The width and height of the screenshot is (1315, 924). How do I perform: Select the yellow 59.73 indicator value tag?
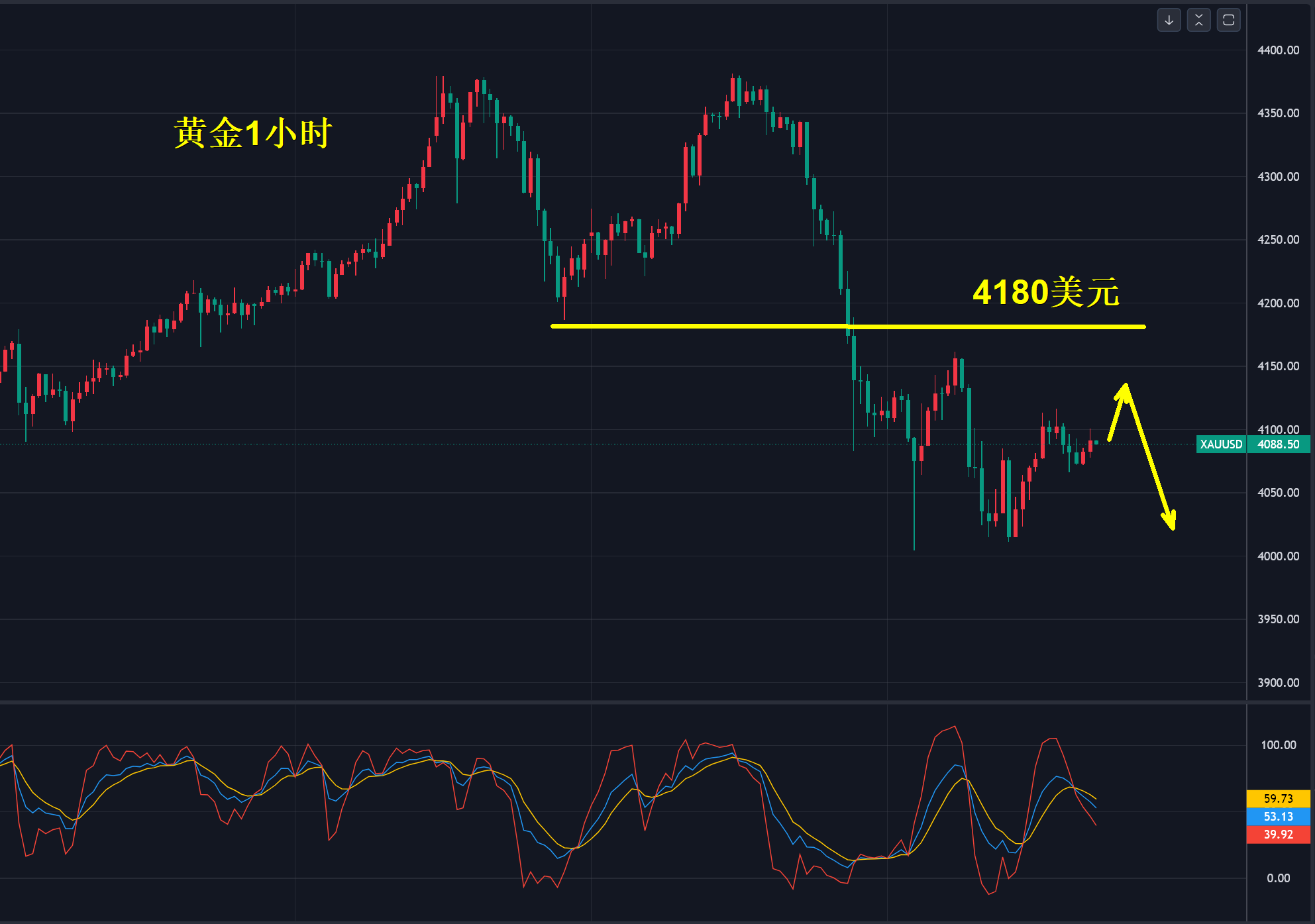click(x=1278, y=799)
